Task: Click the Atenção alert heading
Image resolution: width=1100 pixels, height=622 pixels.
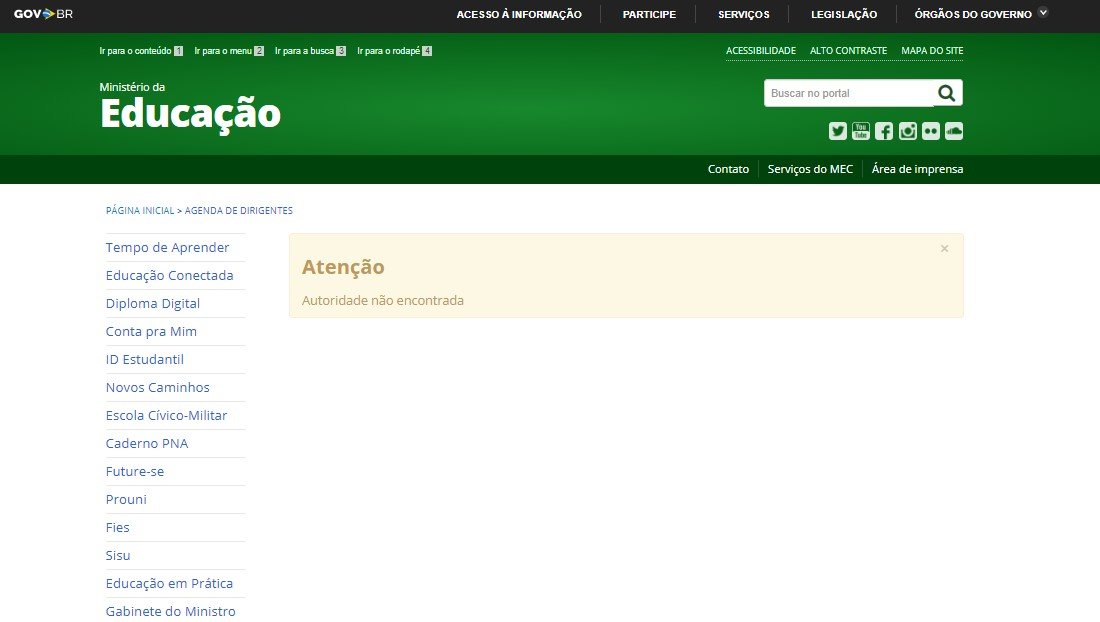Action: 343,267
